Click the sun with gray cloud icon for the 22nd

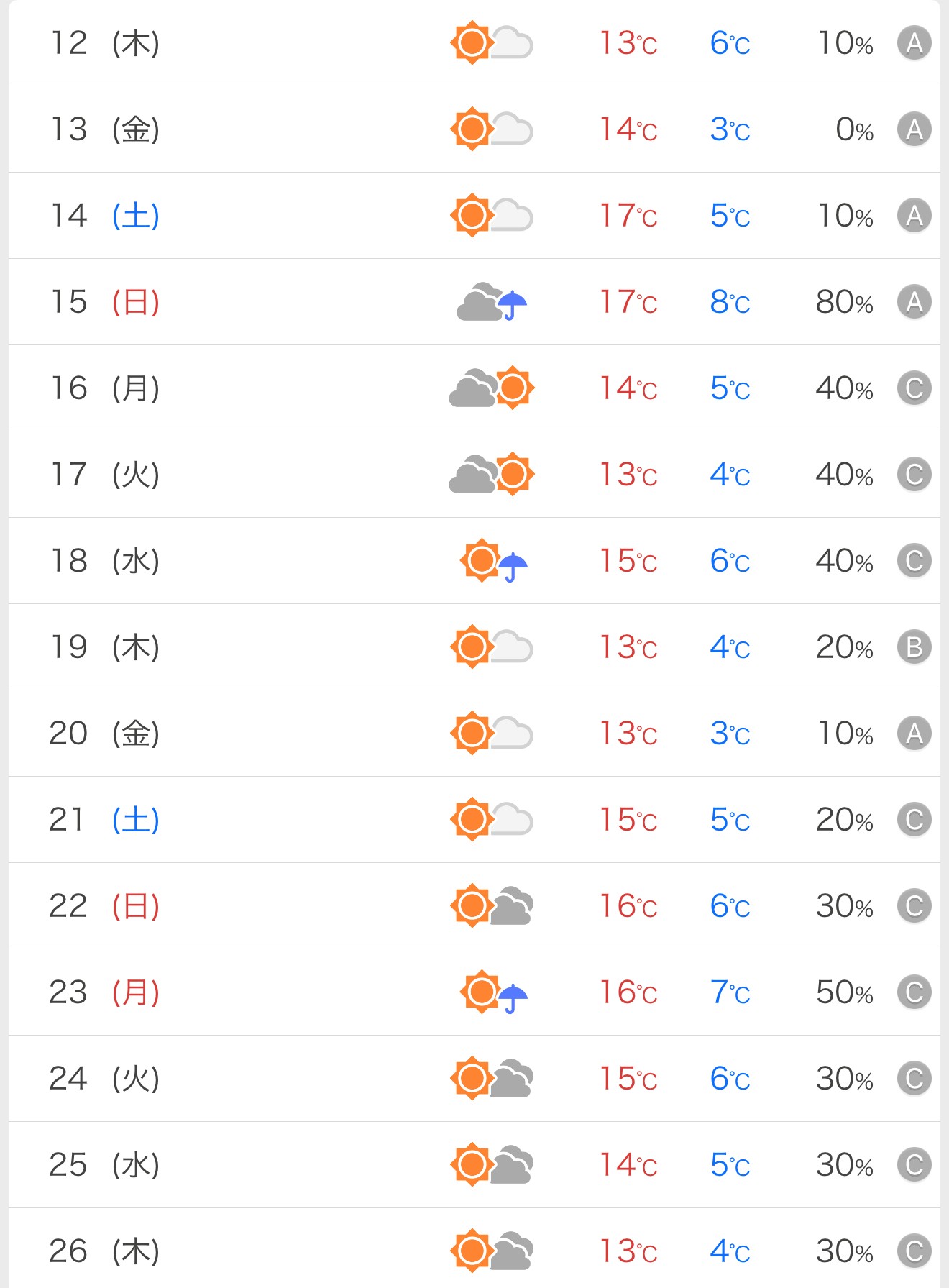click(x=492, y=906)
